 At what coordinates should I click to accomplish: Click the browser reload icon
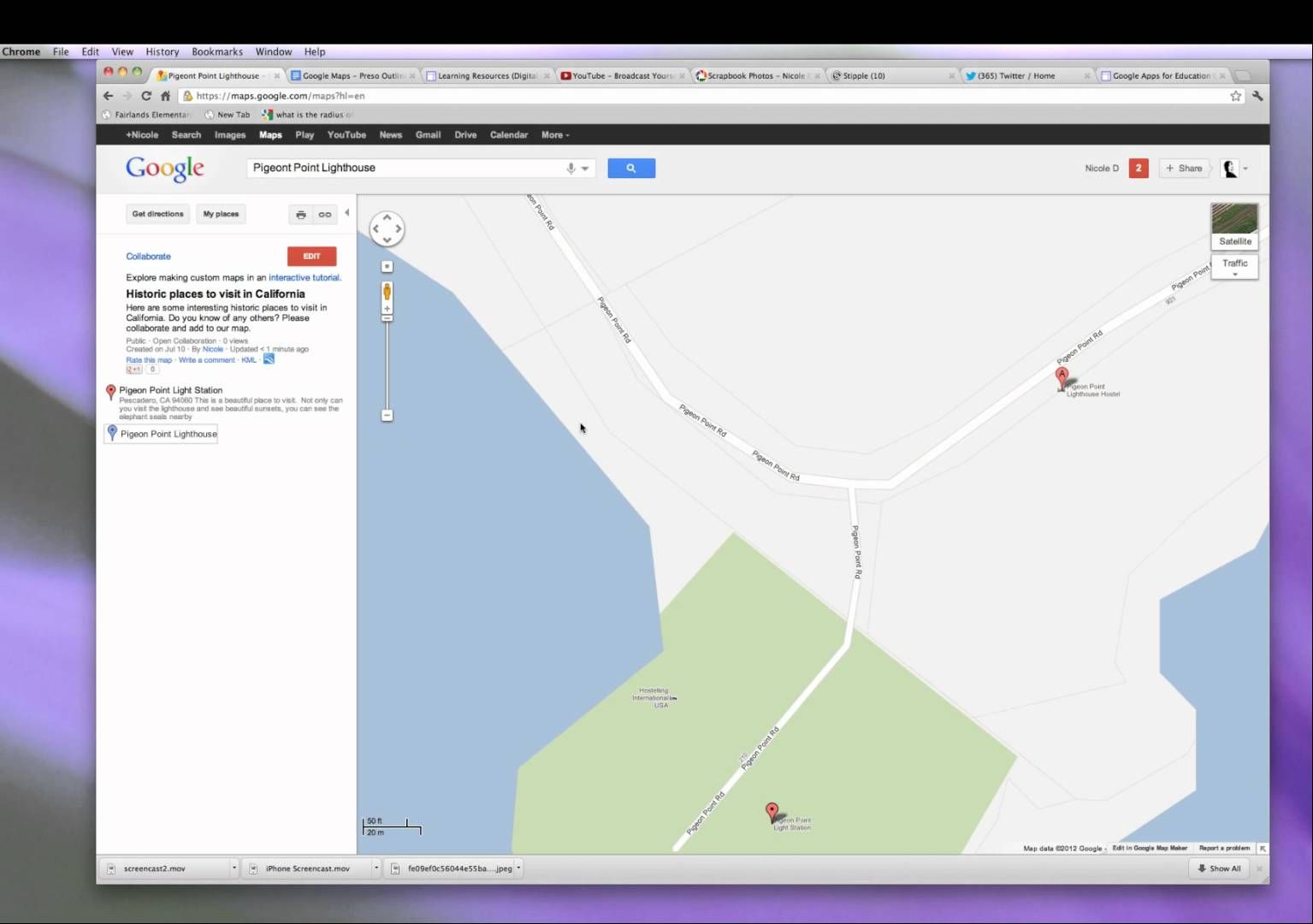click(146, 96)
